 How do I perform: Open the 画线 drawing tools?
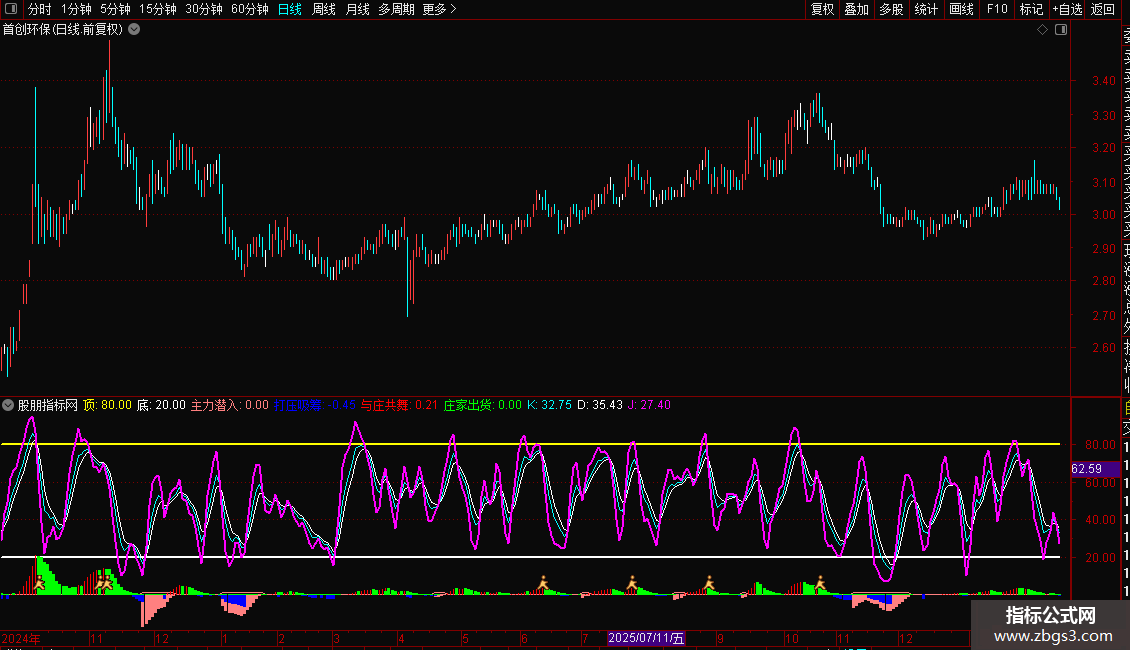coord(961,9)
